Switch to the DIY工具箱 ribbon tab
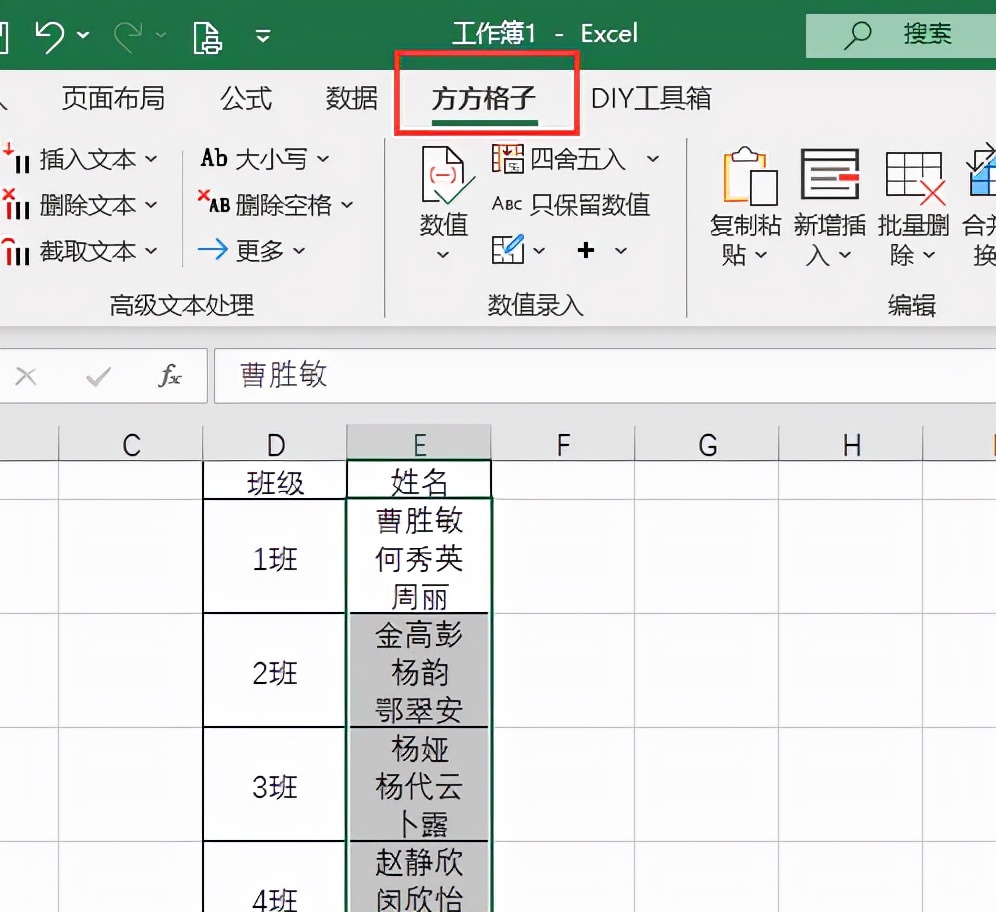Viewport: 996px width, 912px height. [x=651, y=99]
